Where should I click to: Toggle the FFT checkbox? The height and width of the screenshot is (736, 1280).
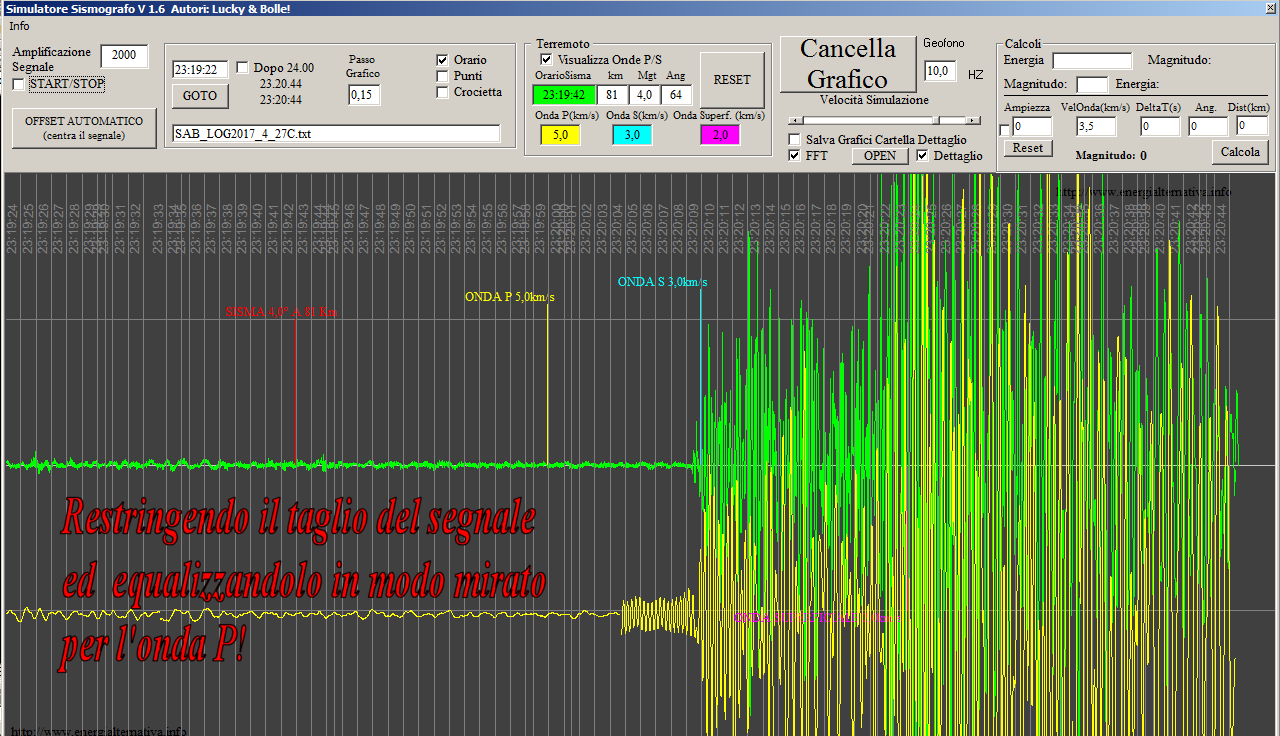coord(795,156)
